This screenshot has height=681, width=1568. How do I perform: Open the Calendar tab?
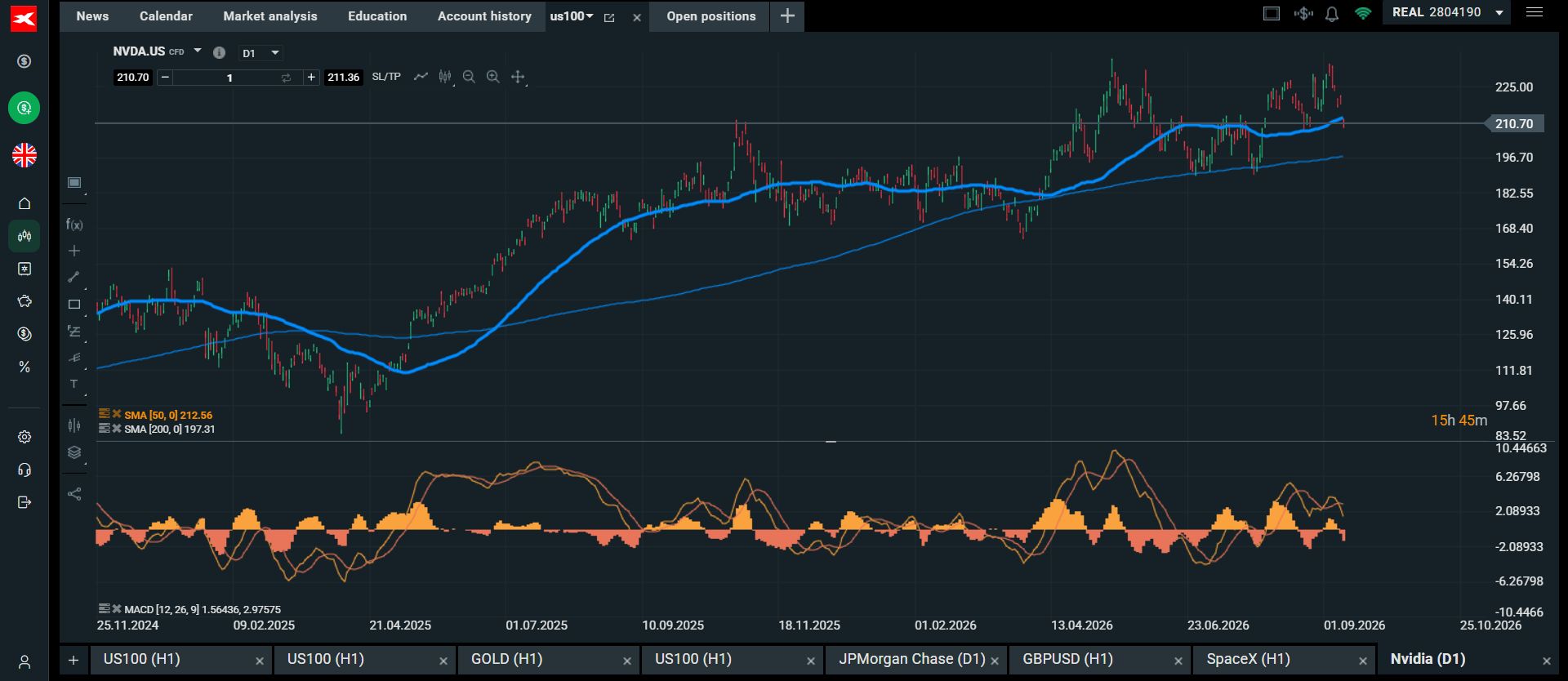166,16
